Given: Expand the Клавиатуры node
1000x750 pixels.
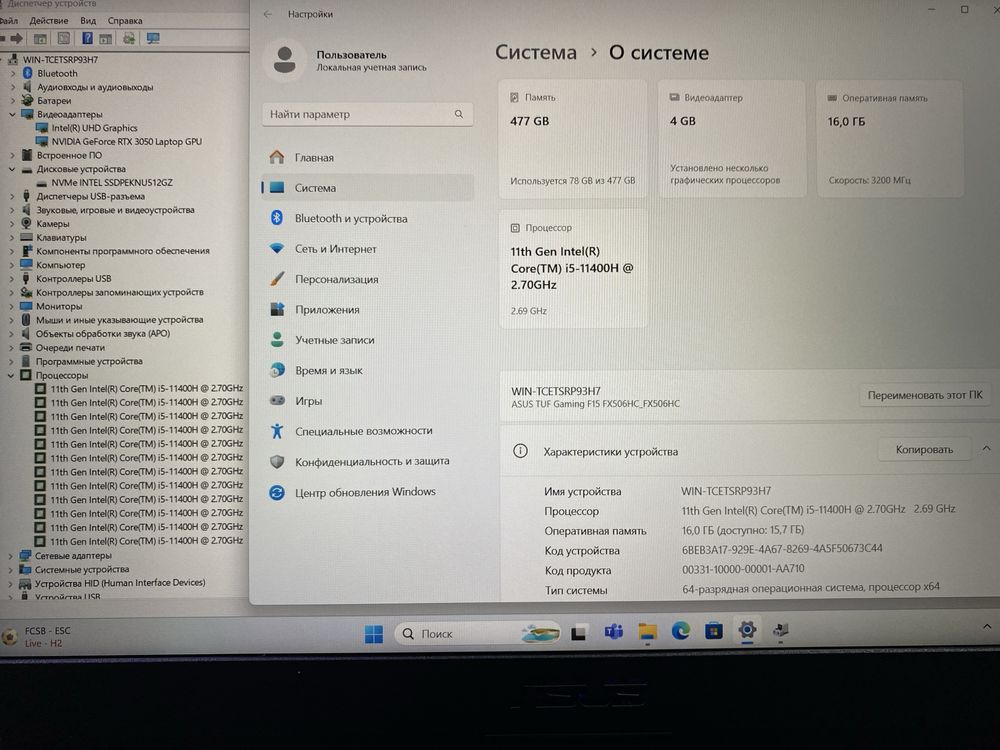Looking at the screenshot, I should (x=12, y=237).
